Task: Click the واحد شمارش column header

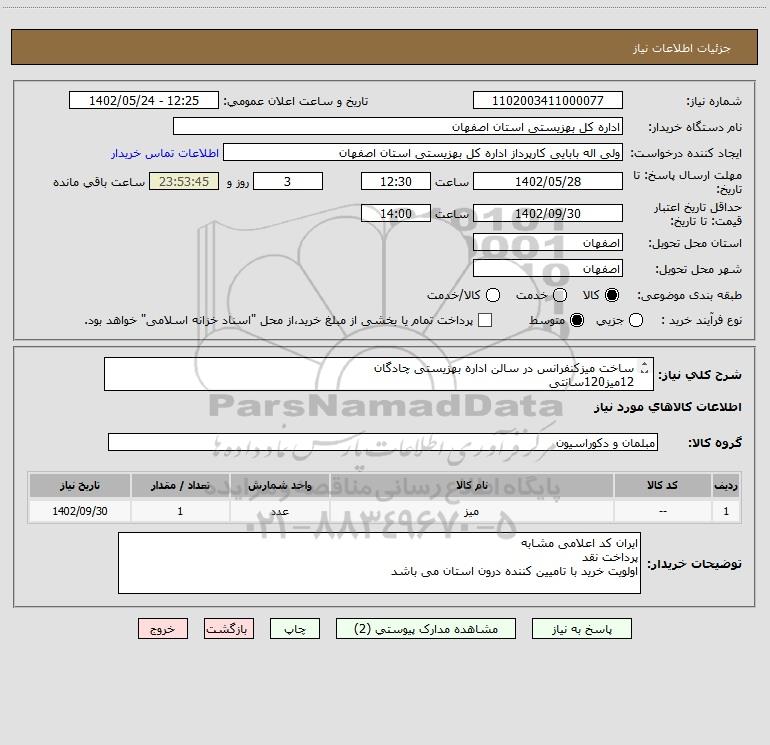Action: [279, 485]
